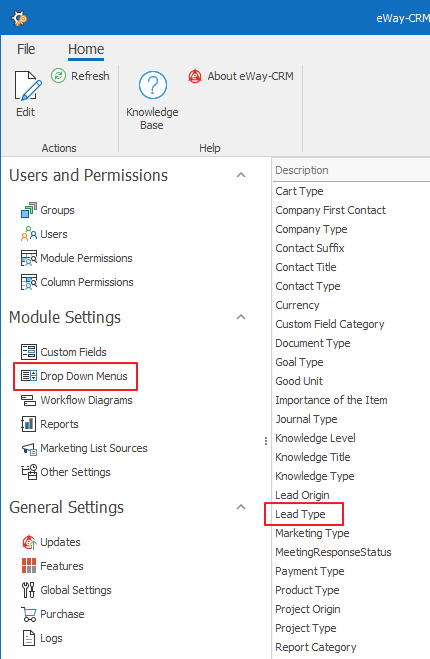
Task: Open the Global Settings link
Action: pos(76,590)
